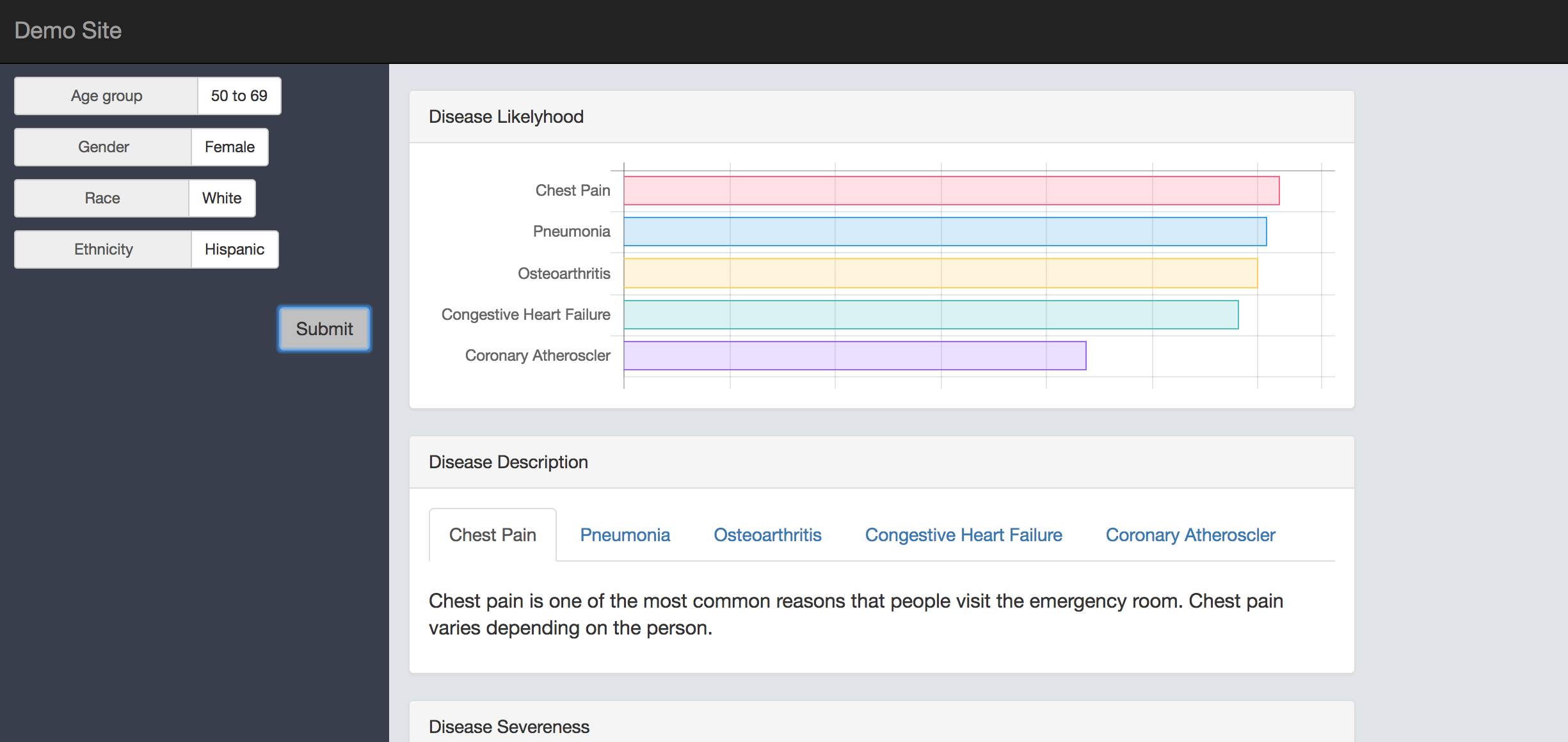Viewport: 1568px width, 742px height.
Task: Click the Disease Severeness panel heading
Action: pos(509,727)
